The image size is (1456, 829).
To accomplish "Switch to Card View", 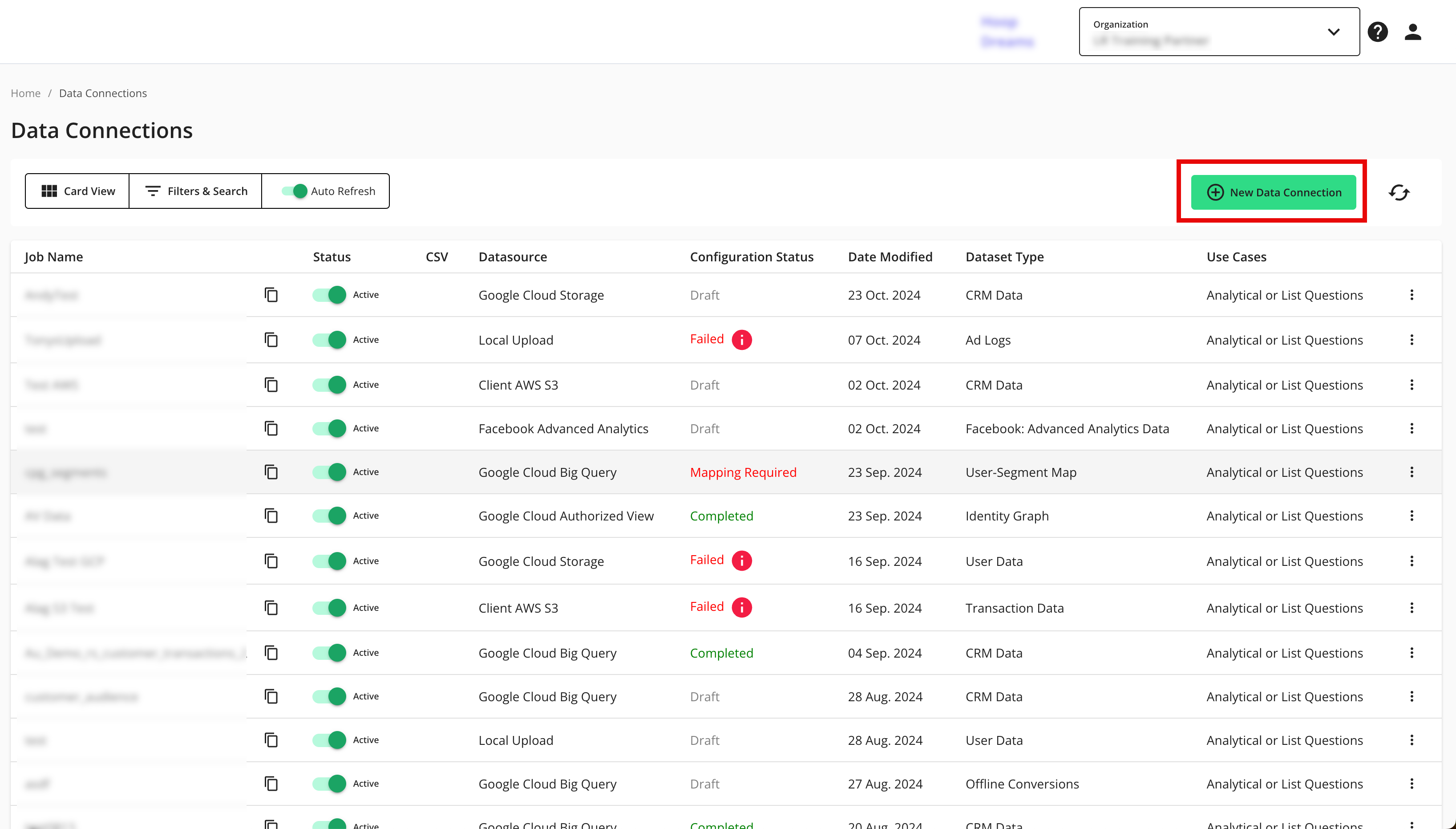I will coord(78,191).
